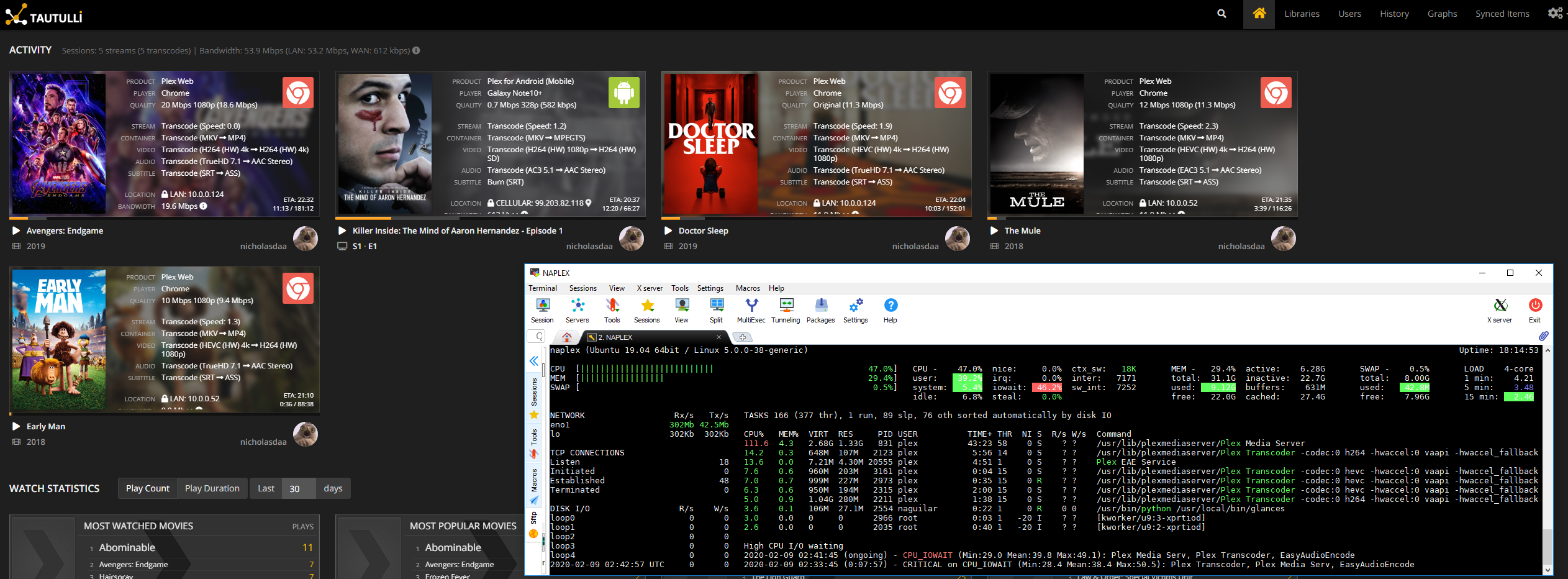
Task: Click Android platform icon on Killer Inside card
Action: [x=624, y=93]
